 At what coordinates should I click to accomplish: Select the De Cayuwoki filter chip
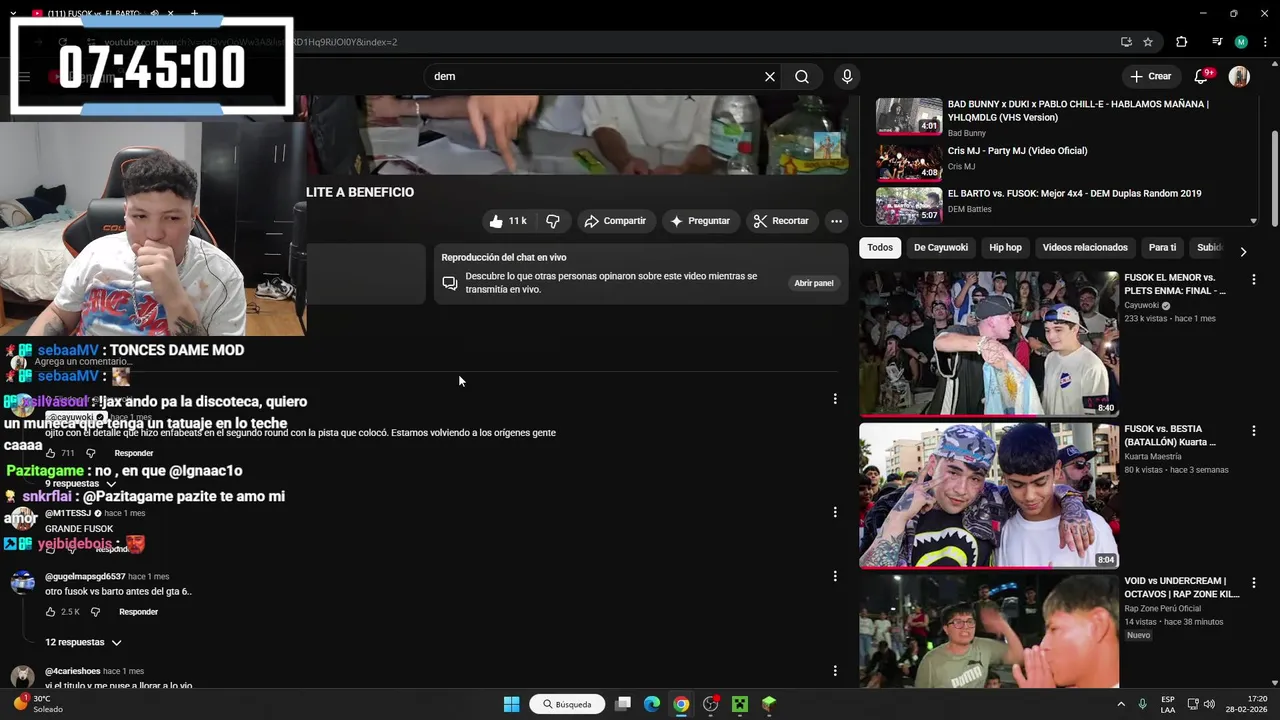click(941, 247)
